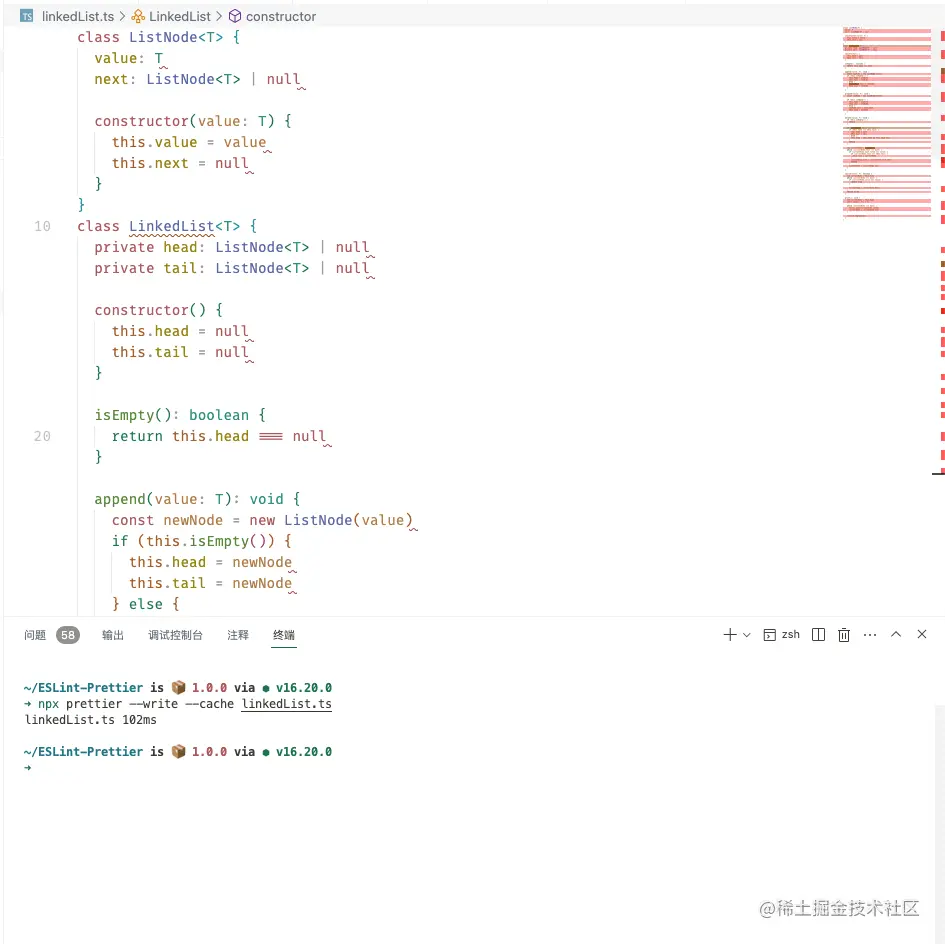Click 'this.value = value' assignment line
The image size is (945, 944).
189,142
